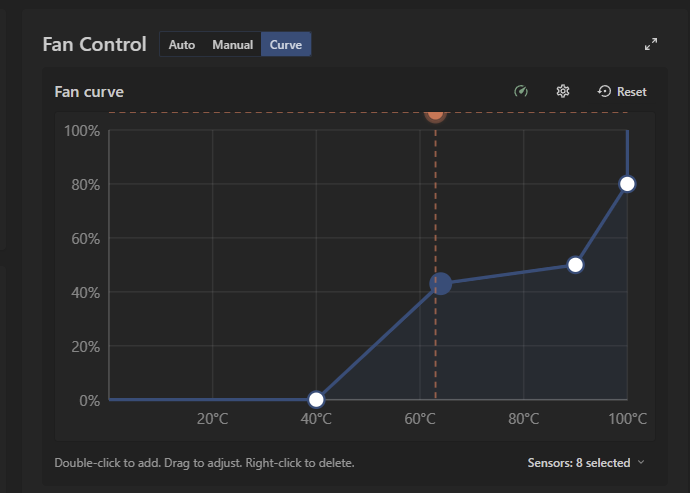Click the Fan Control heading
Viewport: 690px width, 493px height.
click(94, 44)
